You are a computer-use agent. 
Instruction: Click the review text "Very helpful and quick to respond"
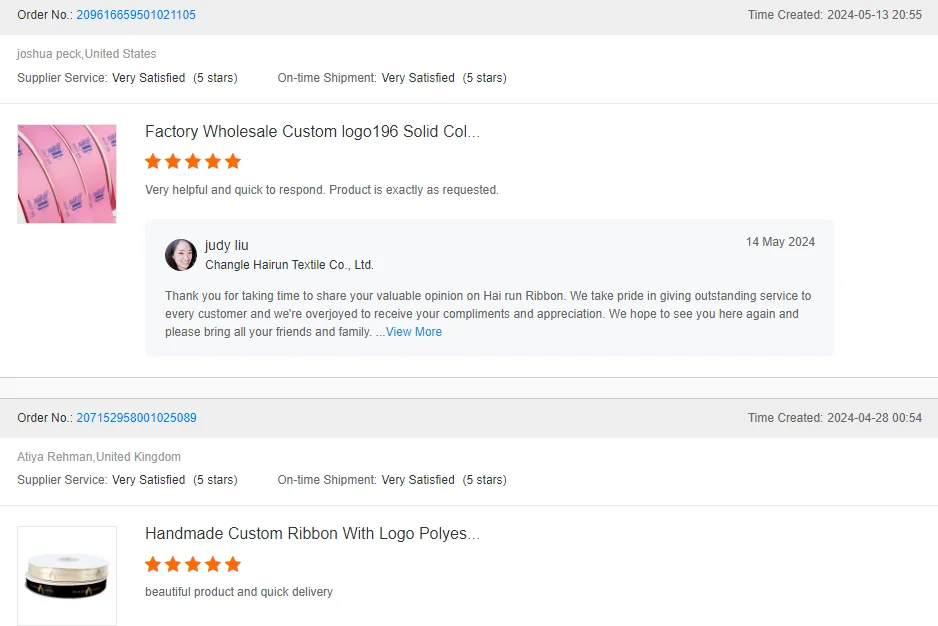(x=322, y=190)
